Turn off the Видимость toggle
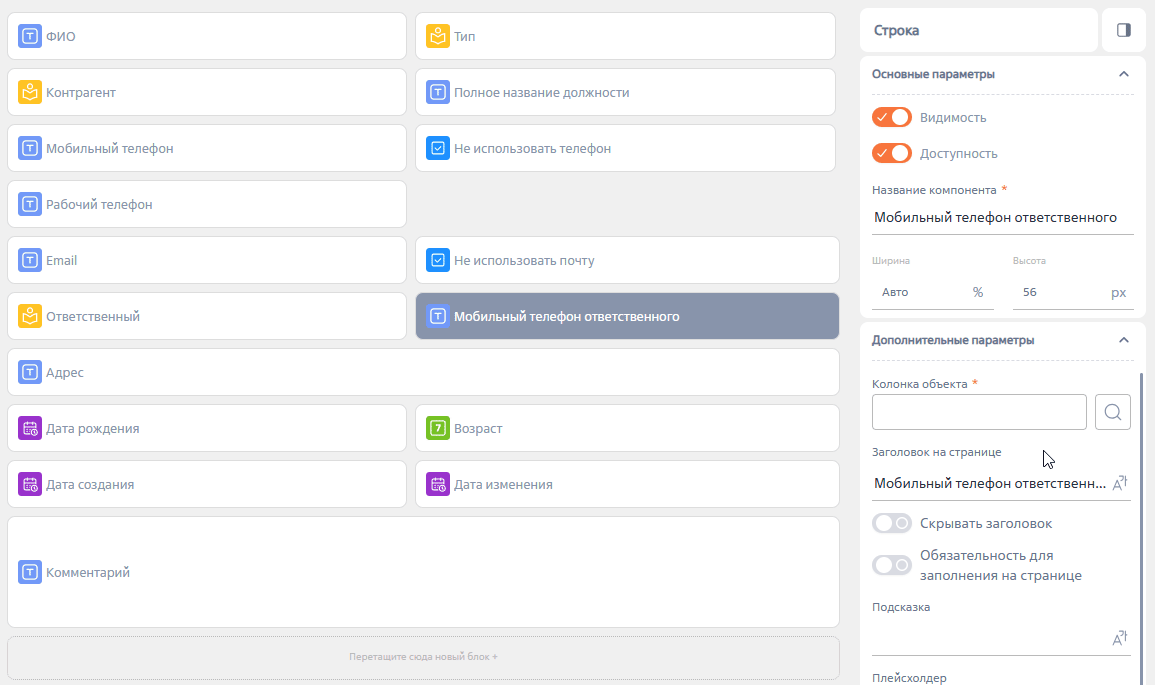This screenshot has width=1155, height=685. 892,117
